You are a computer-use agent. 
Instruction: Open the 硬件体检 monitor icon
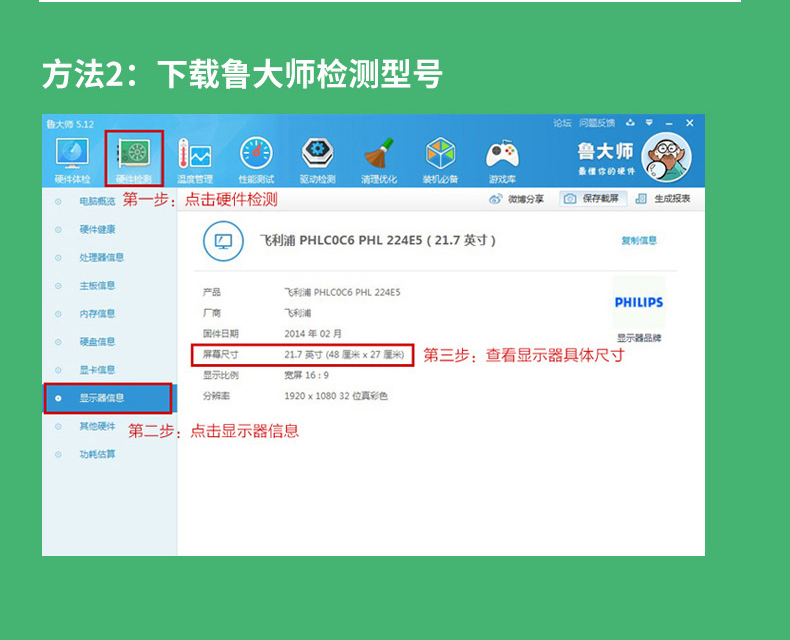coord(72,153)
